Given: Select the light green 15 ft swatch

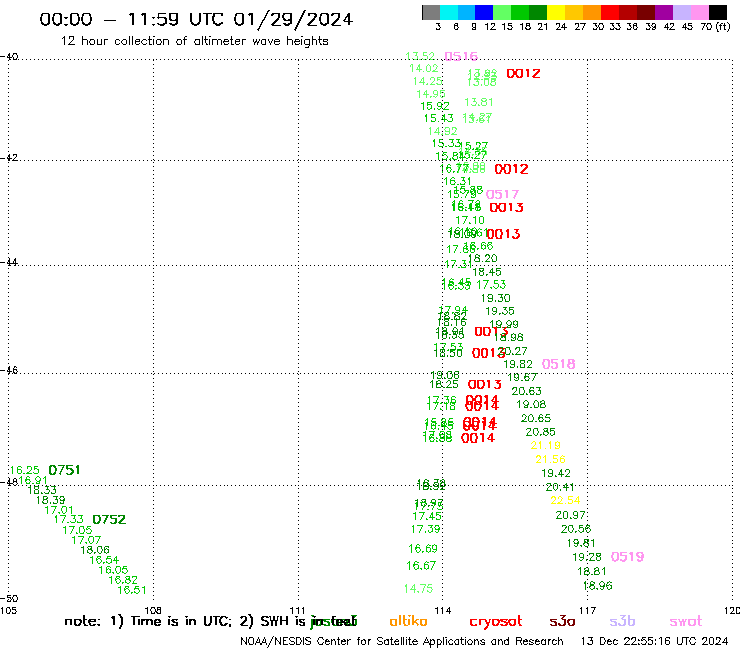Looking at the screenshot, I should click(x=502, y=13).
